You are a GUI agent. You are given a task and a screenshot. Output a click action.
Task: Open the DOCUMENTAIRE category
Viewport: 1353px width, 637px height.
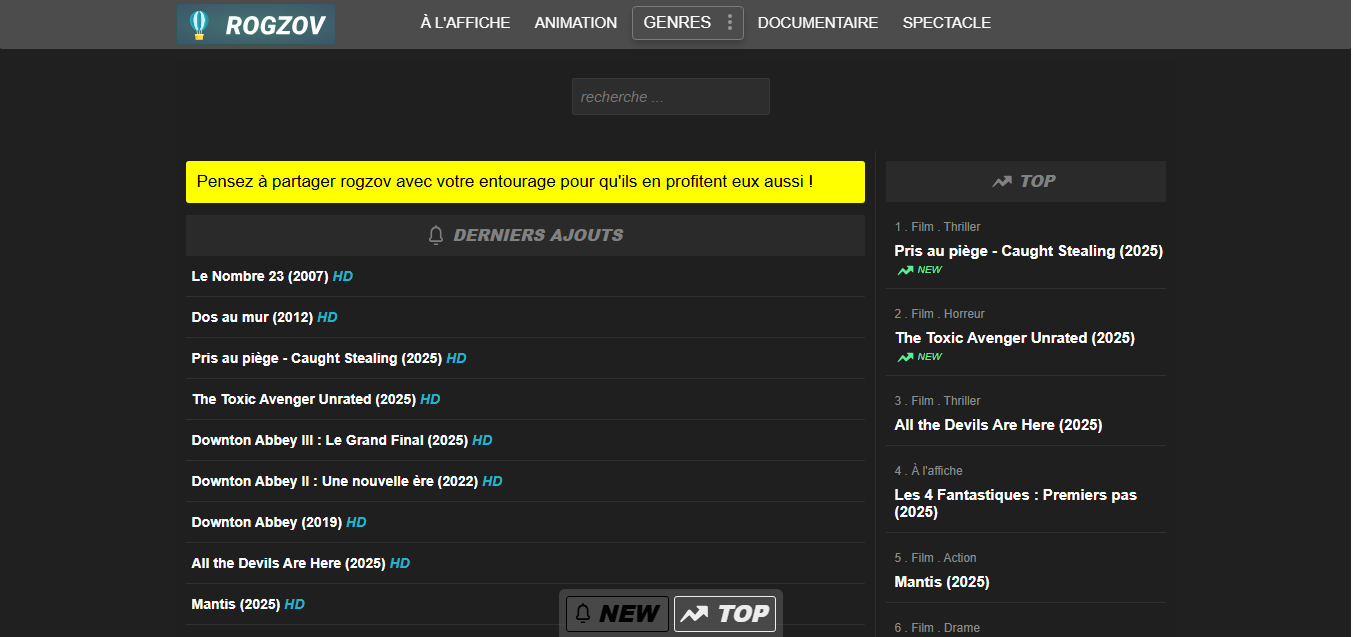817,23
